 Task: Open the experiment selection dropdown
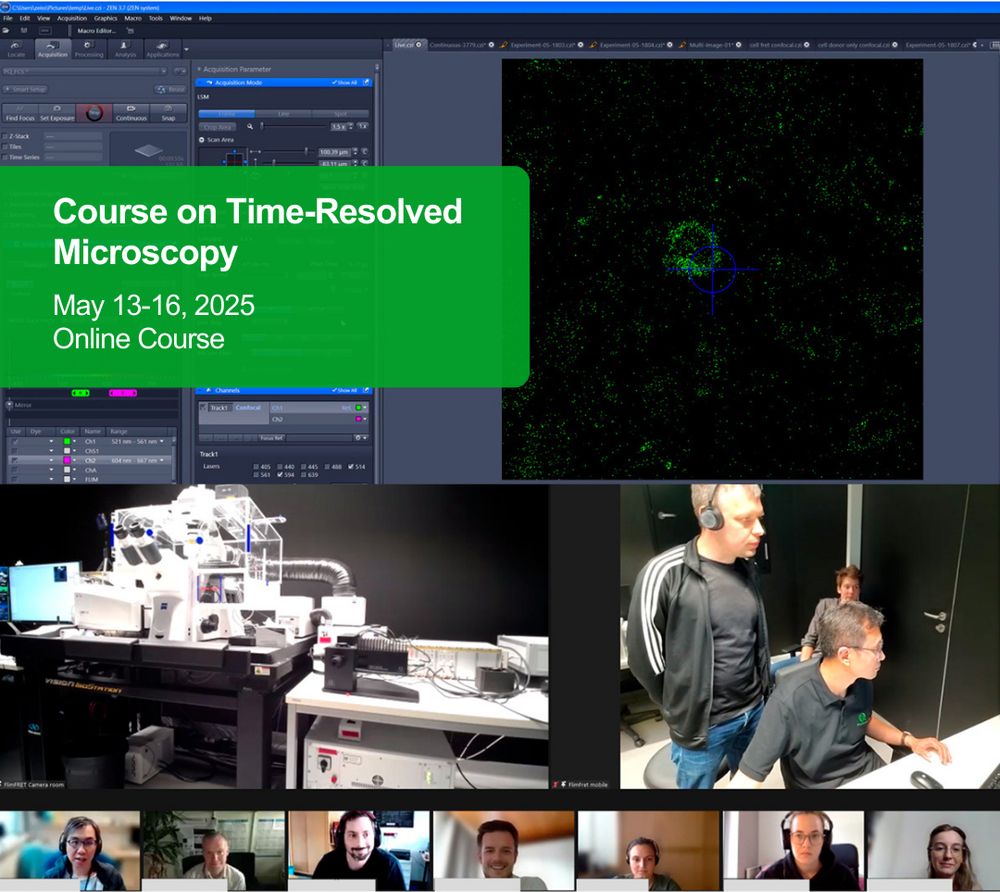tap(85, 71)
